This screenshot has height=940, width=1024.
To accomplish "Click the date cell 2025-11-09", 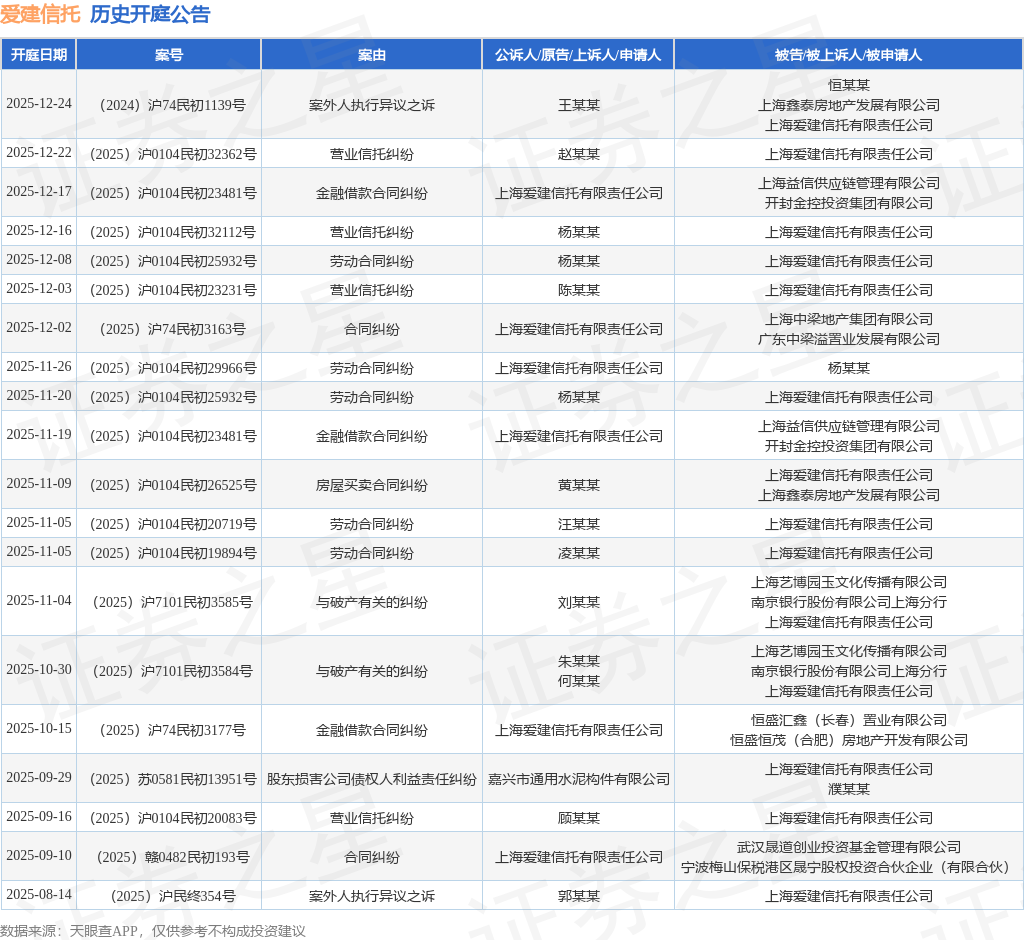I will click(x=39, y=484).
